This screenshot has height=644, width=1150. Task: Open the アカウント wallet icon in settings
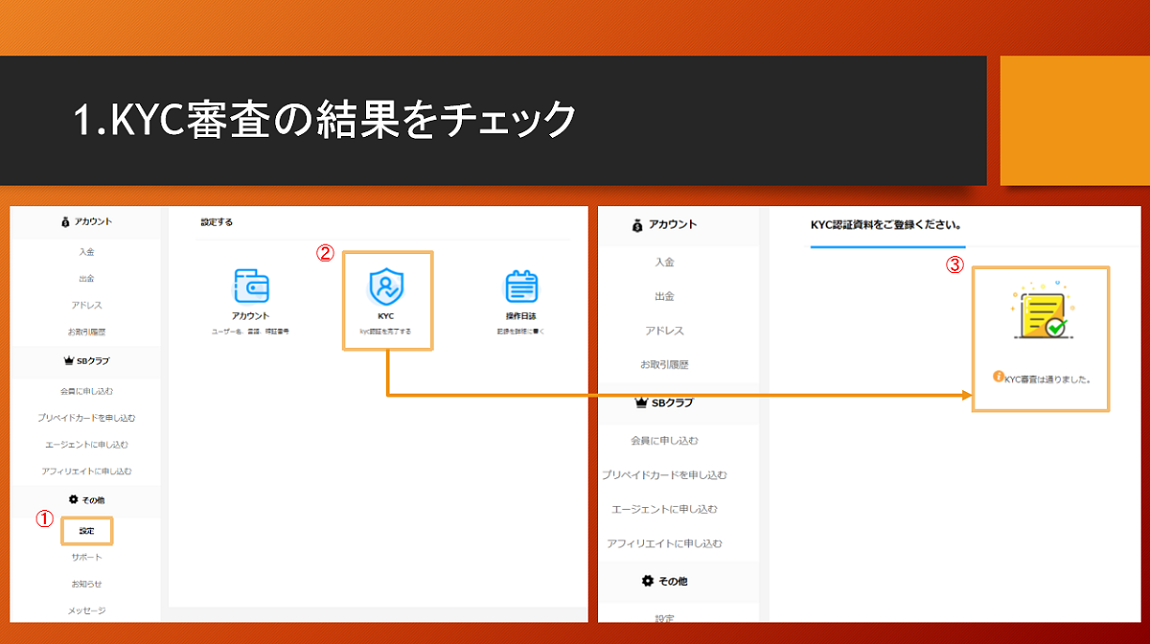coord(251,286)
